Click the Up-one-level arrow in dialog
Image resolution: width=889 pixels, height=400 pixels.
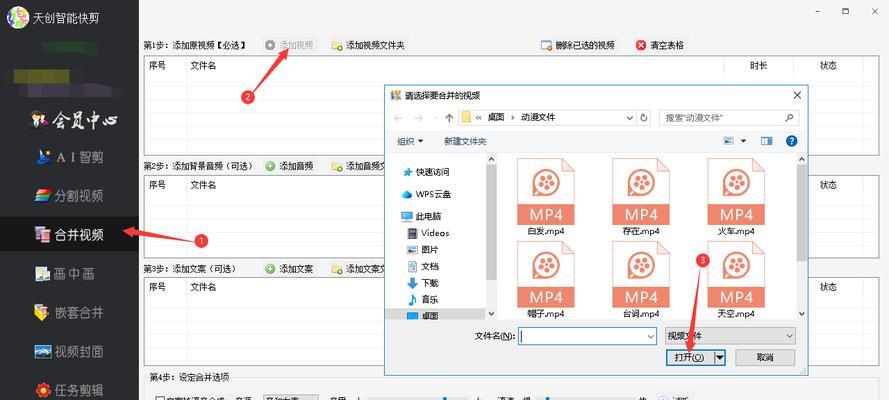click(x=449, y=118)
